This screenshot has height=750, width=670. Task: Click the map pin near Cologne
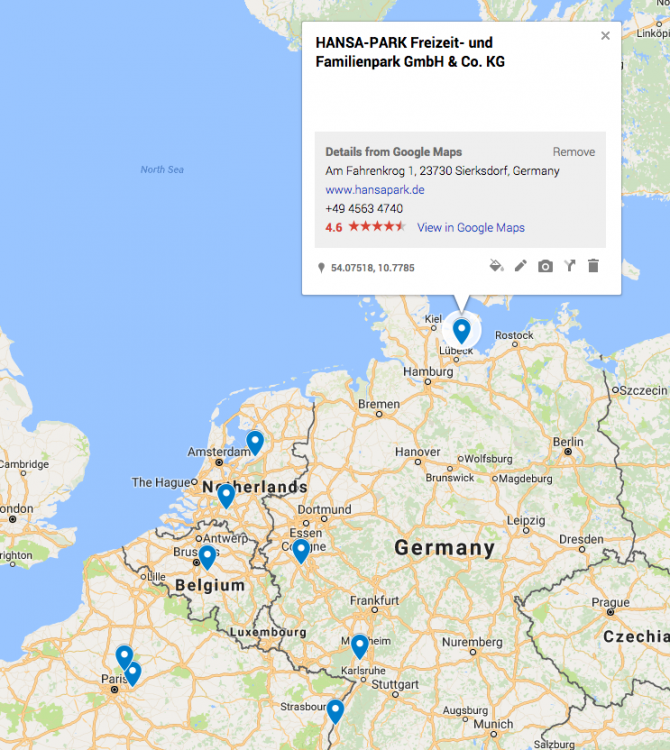[301, 550]
